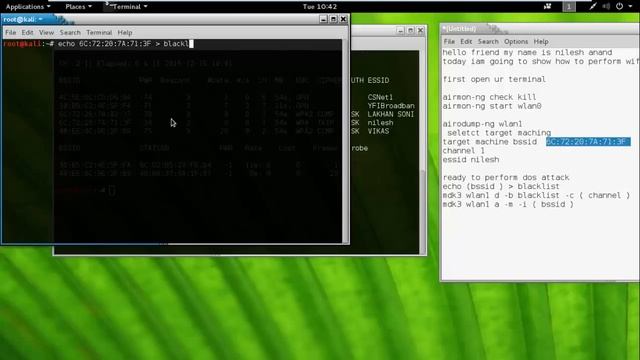Click ESSID 'VIKAS' in background terminal
Image resolution: width=640 pixels, height=360 pixels.
pyautogui.click(x=378, y=131)
